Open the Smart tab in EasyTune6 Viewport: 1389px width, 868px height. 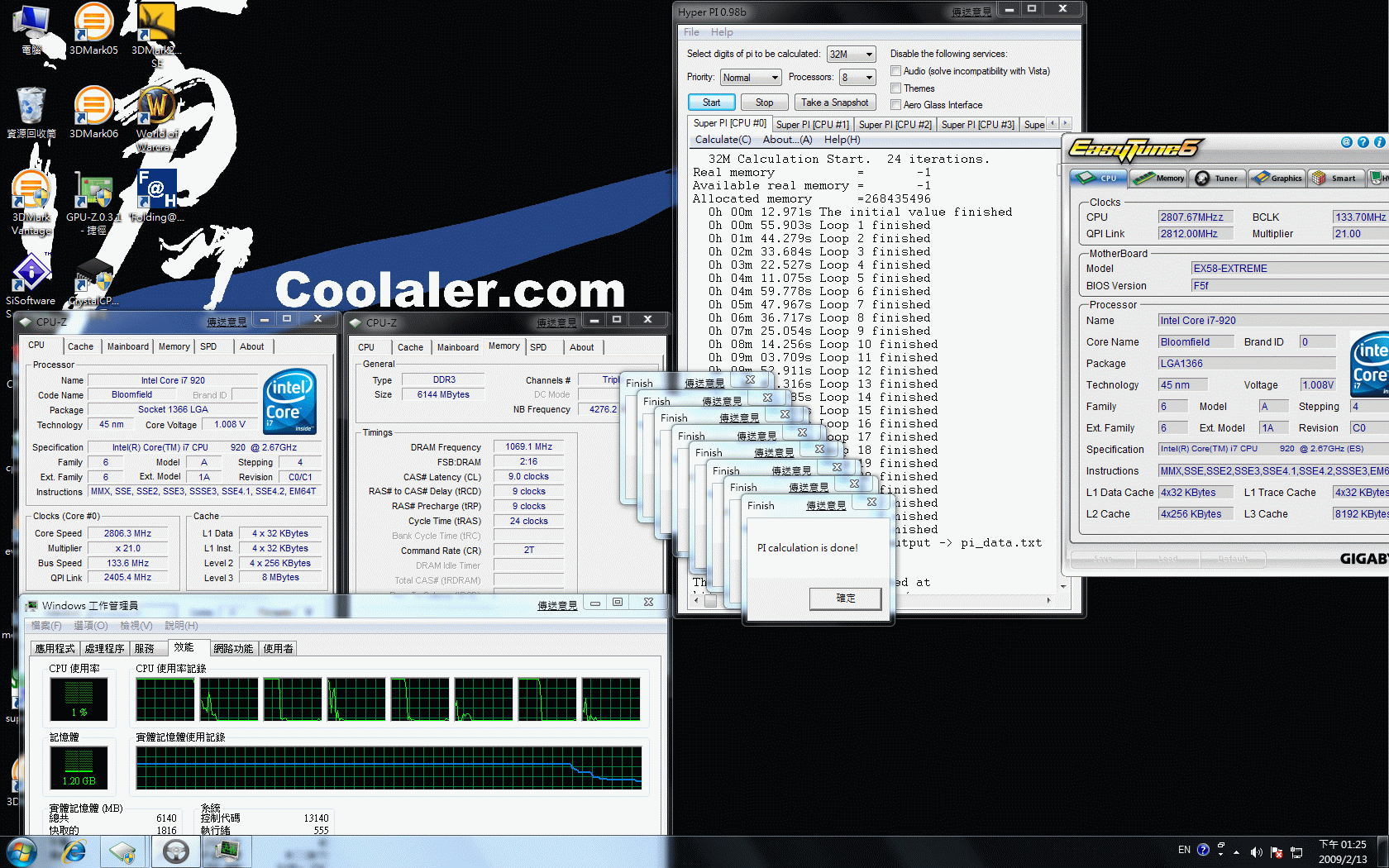pos(1335,178)
